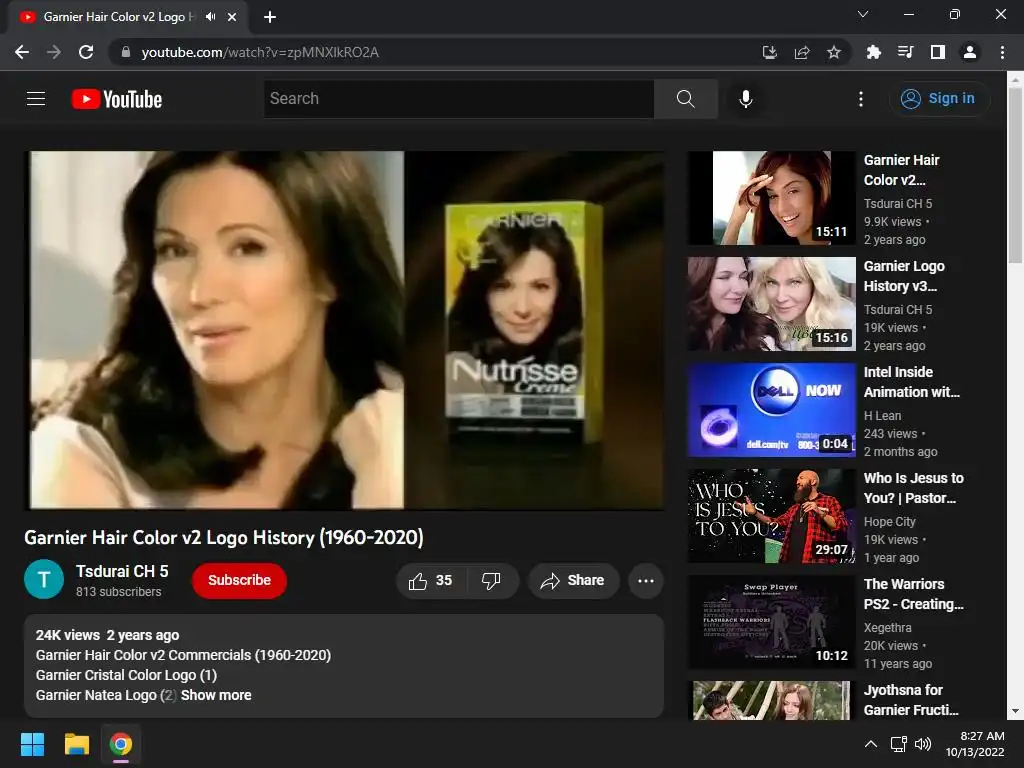Click Garnier Cristal Color Logo description line
This screenshot has height=768, width=1024.
127,675
